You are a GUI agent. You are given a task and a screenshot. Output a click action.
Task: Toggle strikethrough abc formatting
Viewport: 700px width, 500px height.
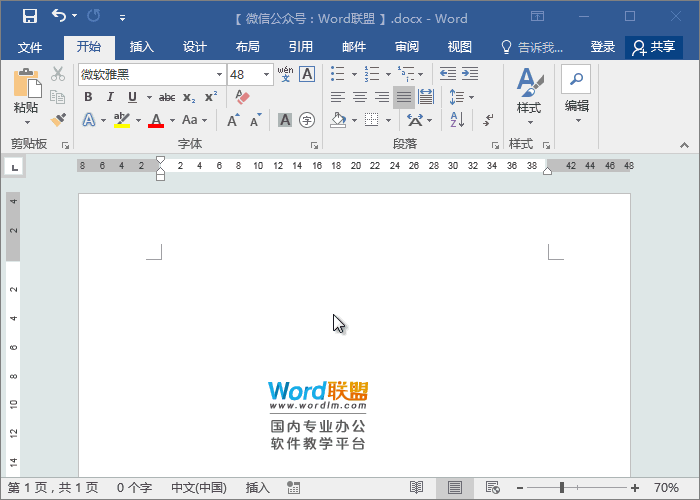tap(167, 97)
